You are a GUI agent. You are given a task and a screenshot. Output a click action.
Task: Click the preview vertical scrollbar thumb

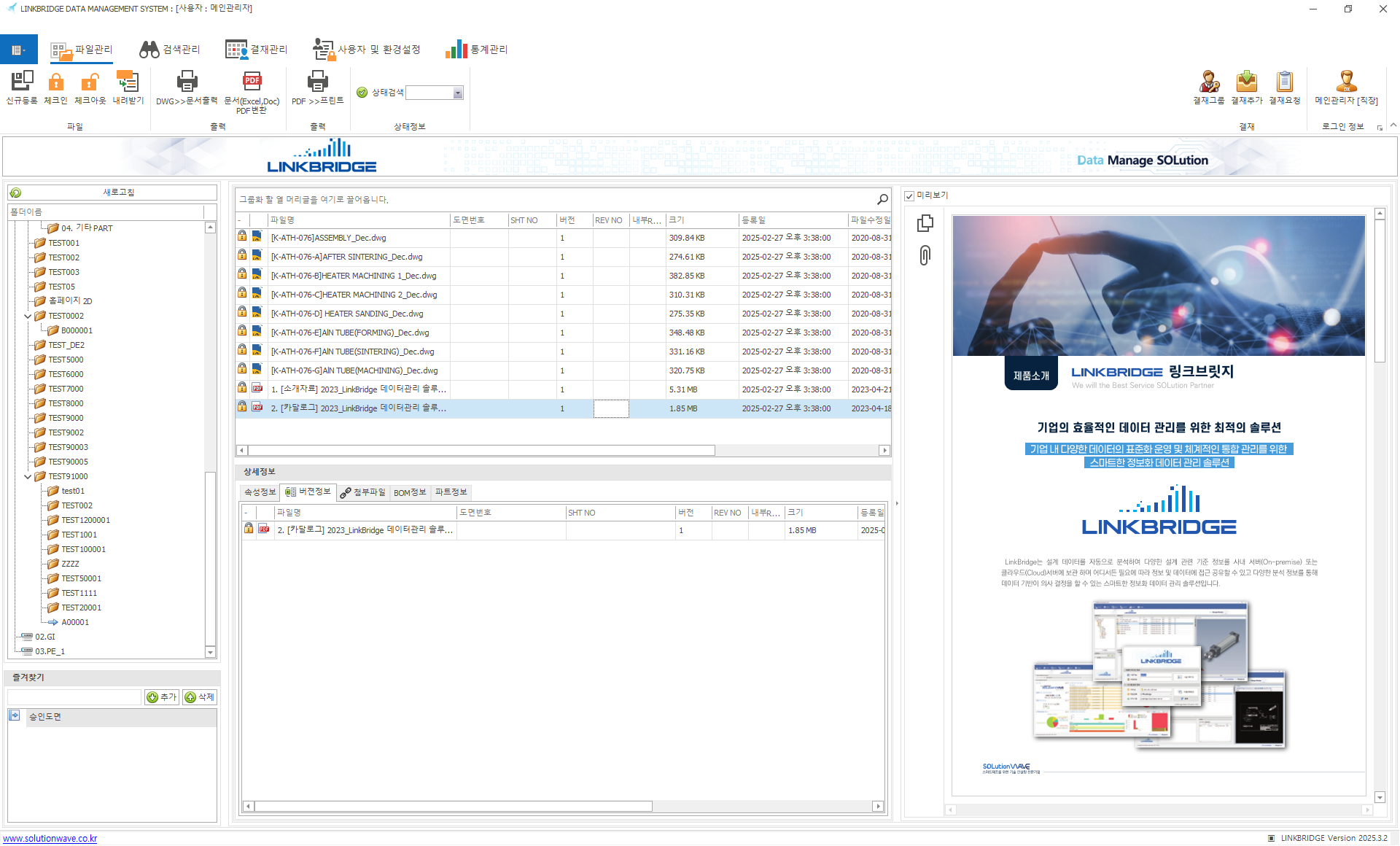tap(1380, 292)
